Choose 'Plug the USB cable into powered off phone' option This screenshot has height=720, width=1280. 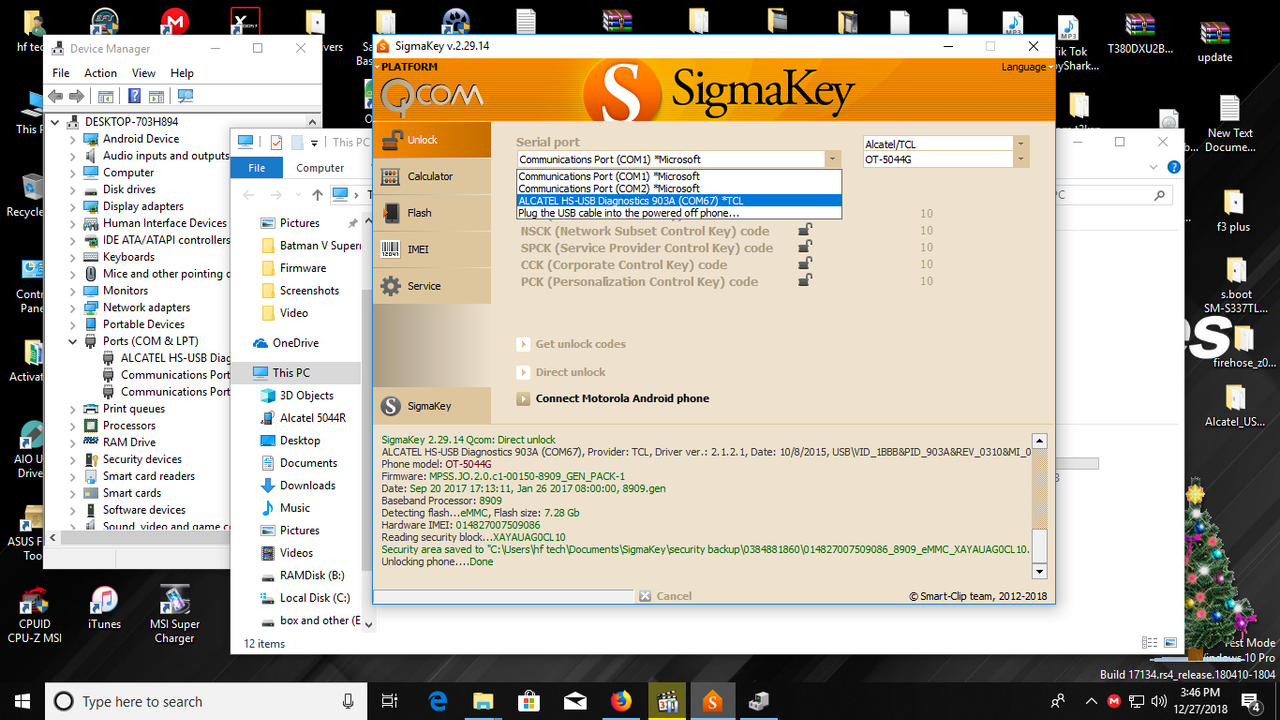[679, 213]
